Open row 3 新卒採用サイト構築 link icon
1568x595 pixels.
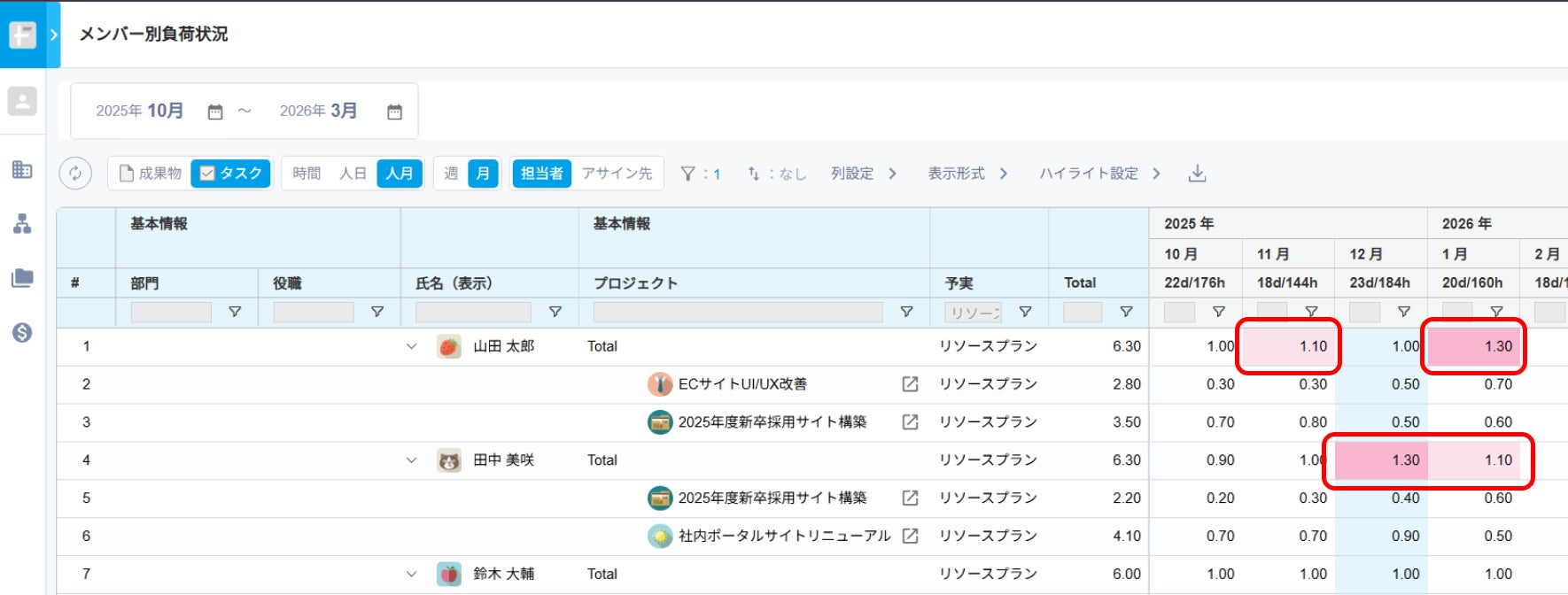(x=910, y=422)
